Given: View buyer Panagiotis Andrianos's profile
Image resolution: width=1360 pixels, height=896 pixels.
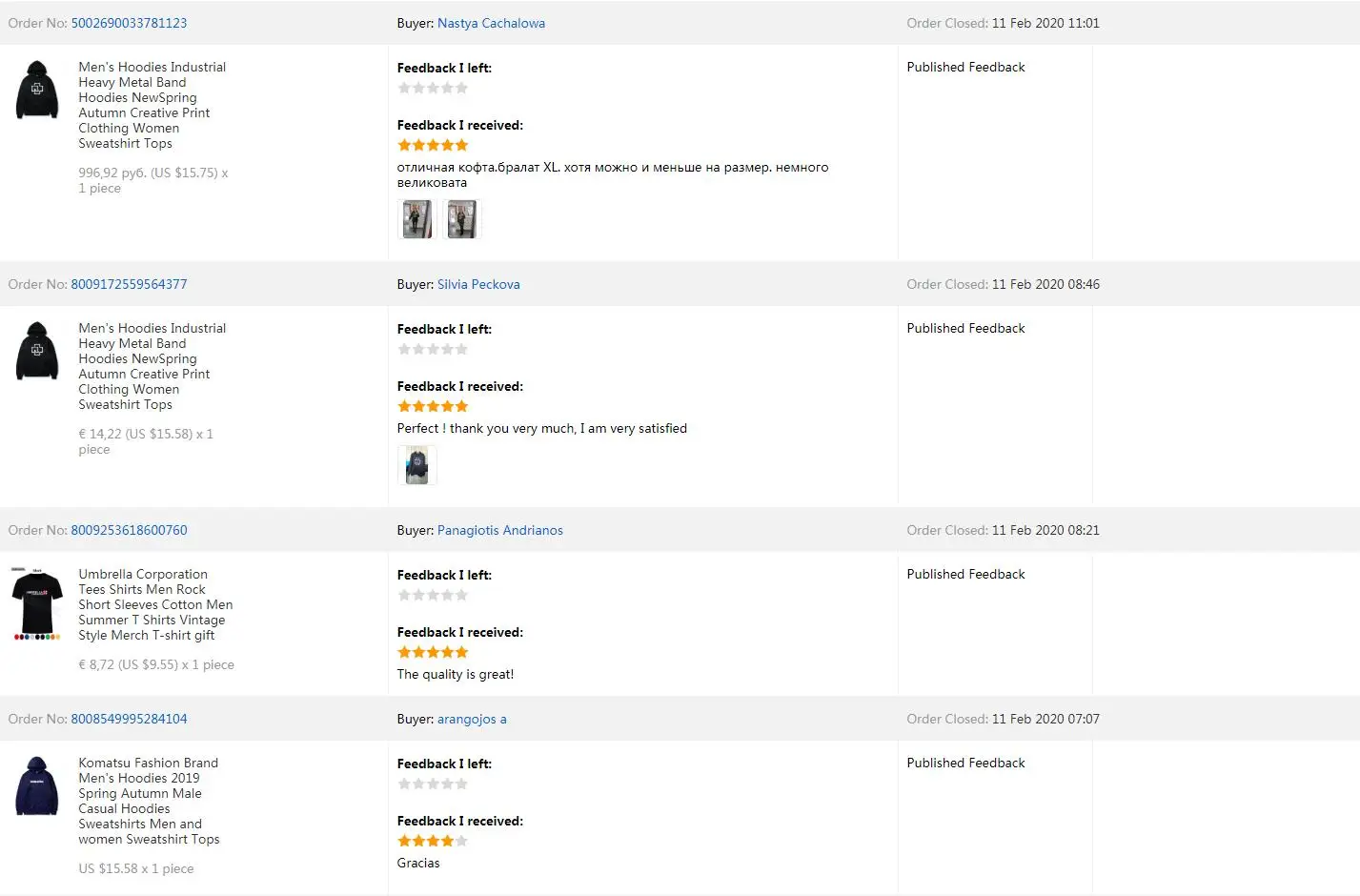Looking at the screenshot, I should tap(499, 530).
